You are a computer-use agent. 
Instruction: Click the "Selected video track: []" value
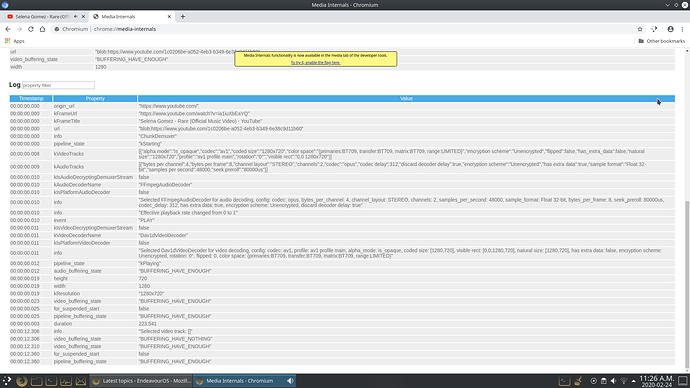pyautogui.click(x=165, y=331)
